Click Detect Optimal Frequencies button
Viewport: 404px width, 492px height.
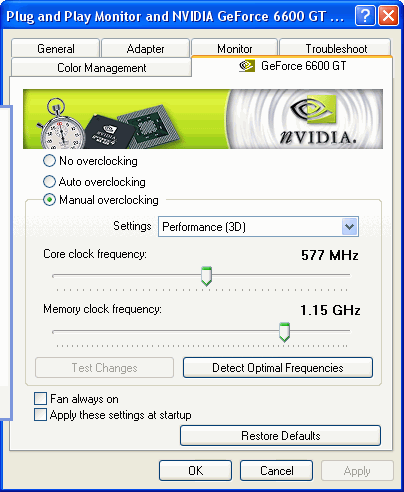pos(278,368)
